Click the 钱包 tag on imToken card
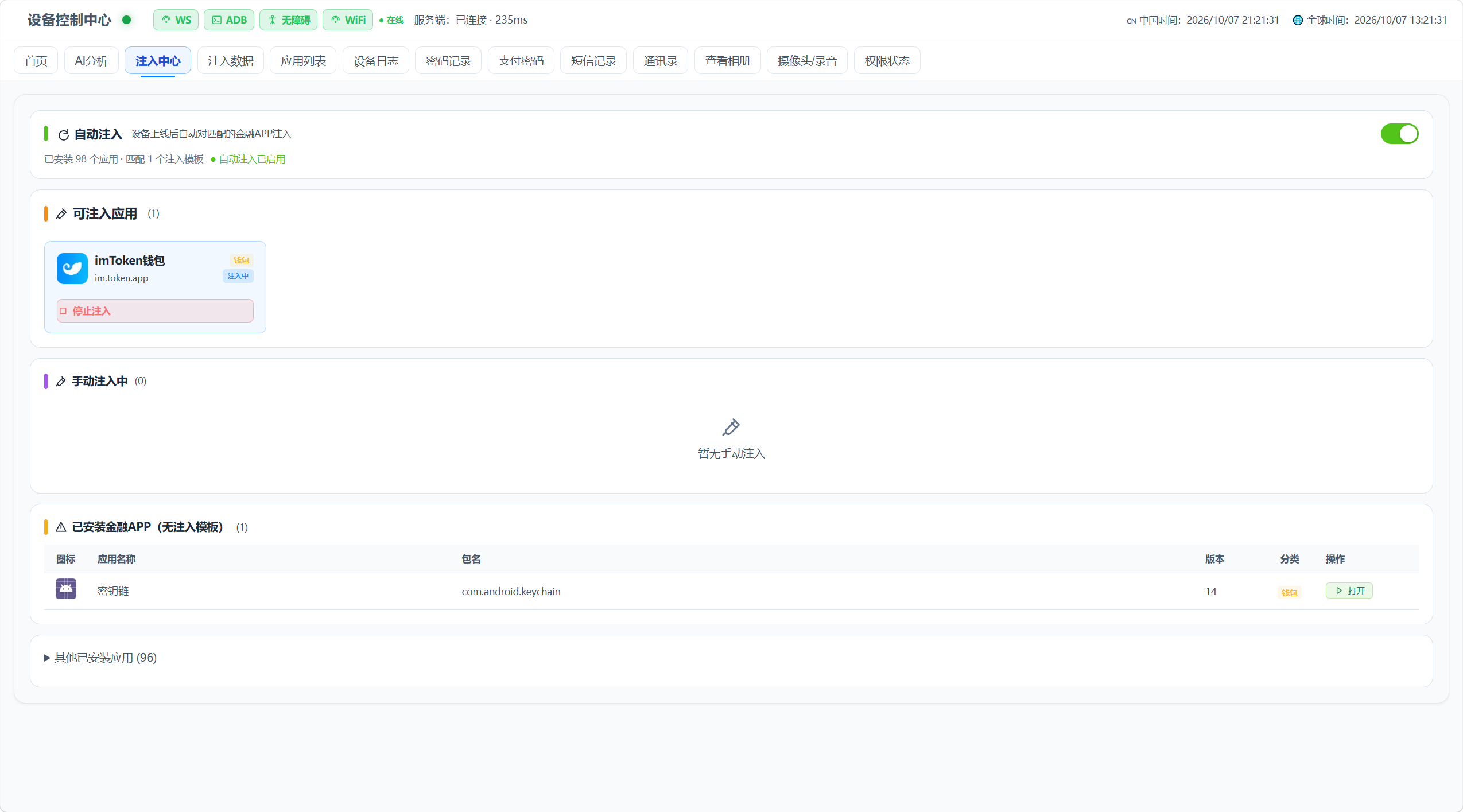 241,260
